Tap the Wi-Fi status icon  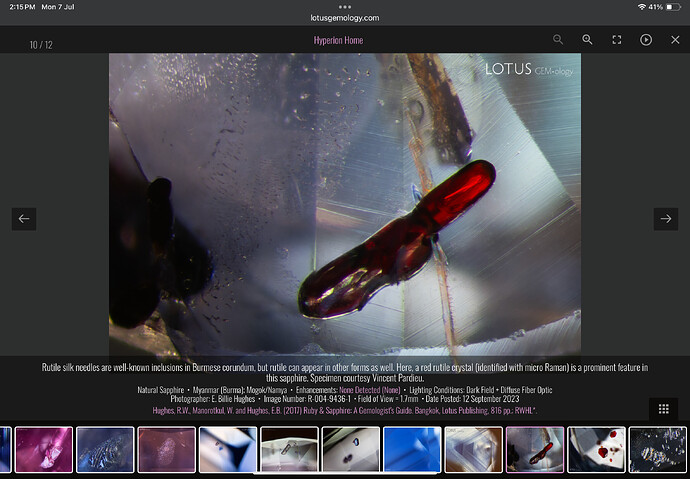(x=642, y=7)
